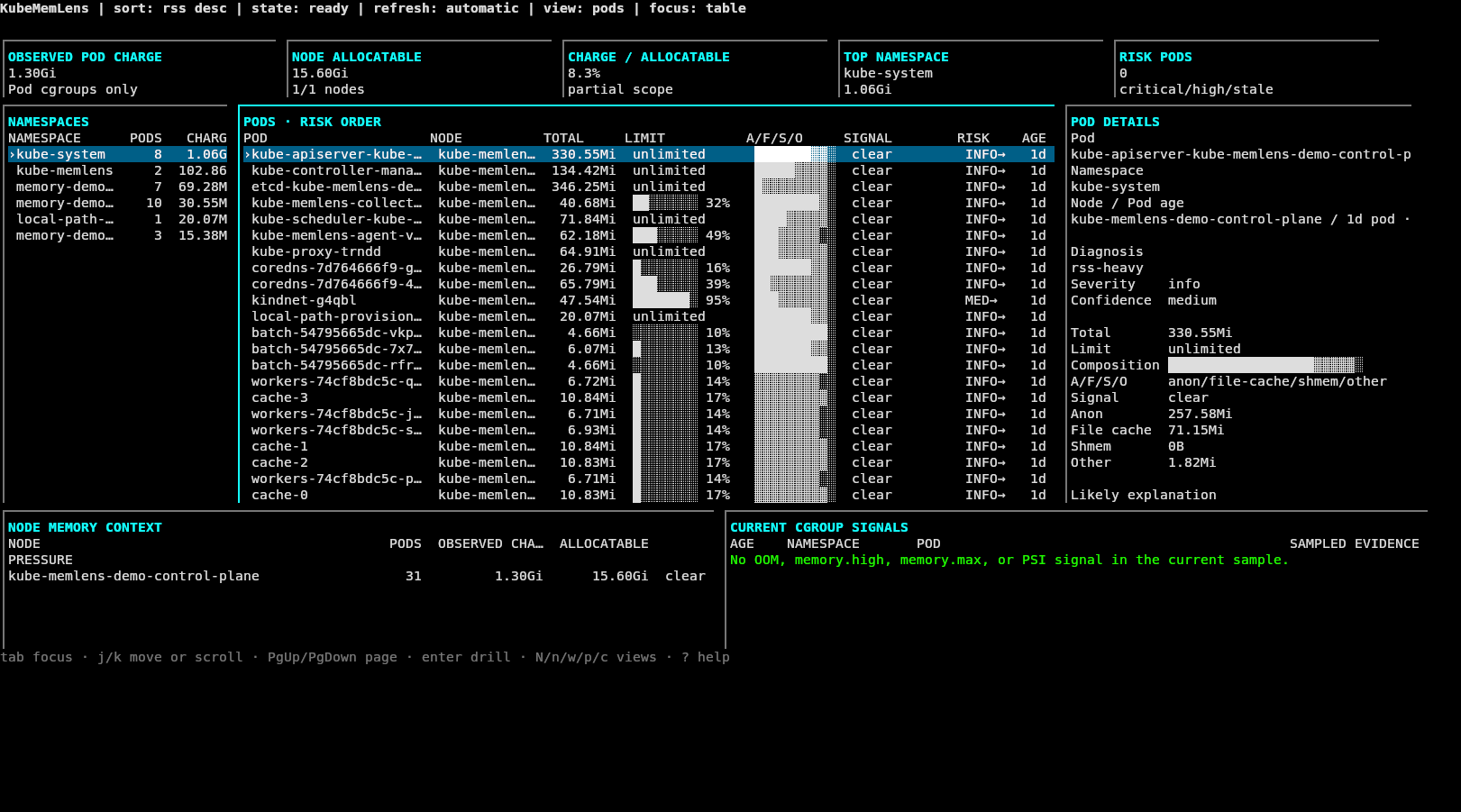Viewport: 1461px width, 812px height.
Task: Select the kube-scheduler pod row
Action: click(x=648, y=219)
